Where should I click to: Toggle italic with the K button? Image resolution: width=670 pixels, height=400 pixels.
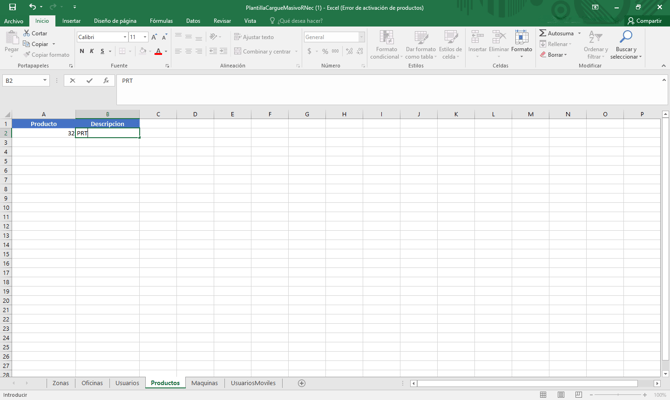pos(92,51)
